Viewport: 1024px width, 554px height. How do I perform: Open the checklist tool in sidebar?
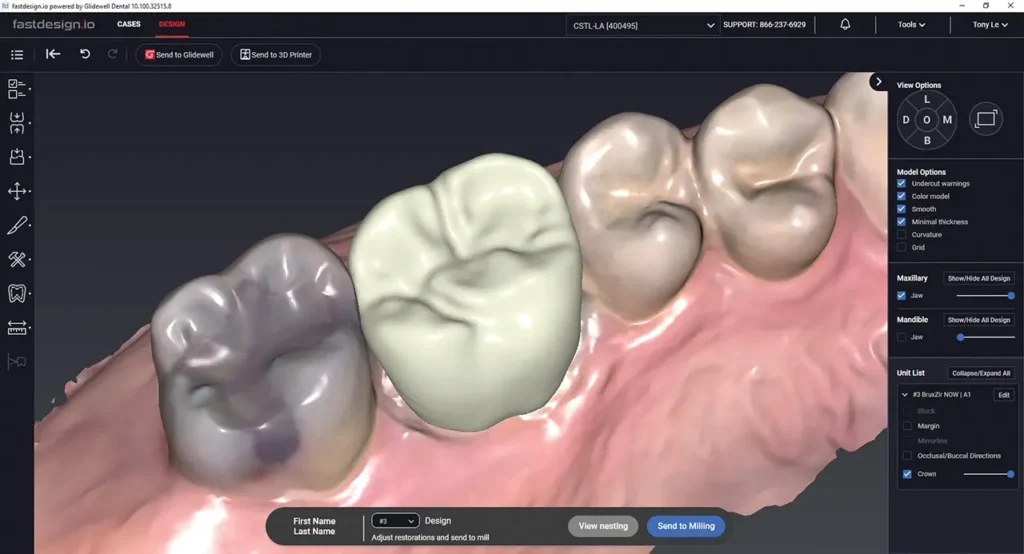(17, 89)
